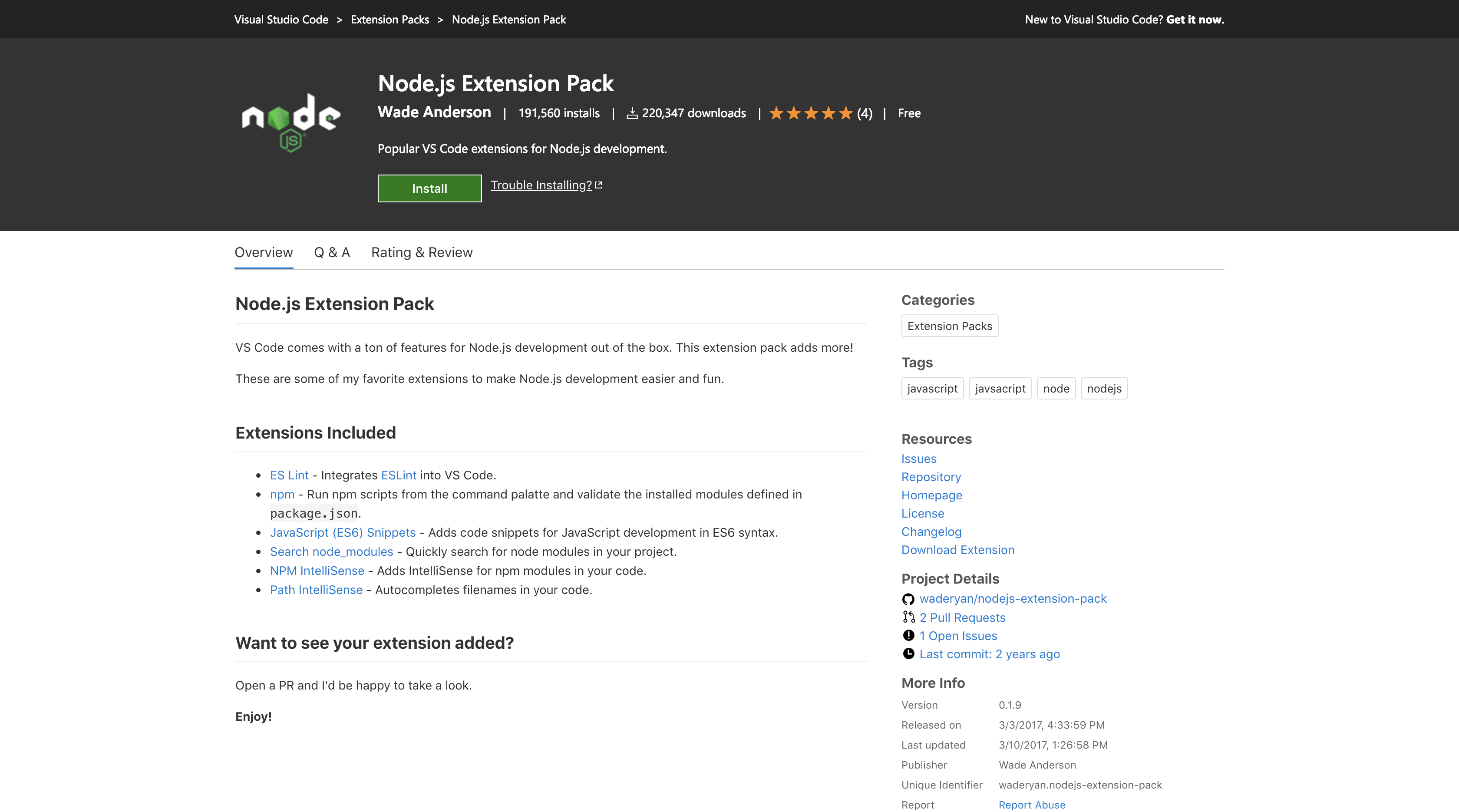The image size is (1459, 812).
Task: Open the Overview tab
Action: 264,253
